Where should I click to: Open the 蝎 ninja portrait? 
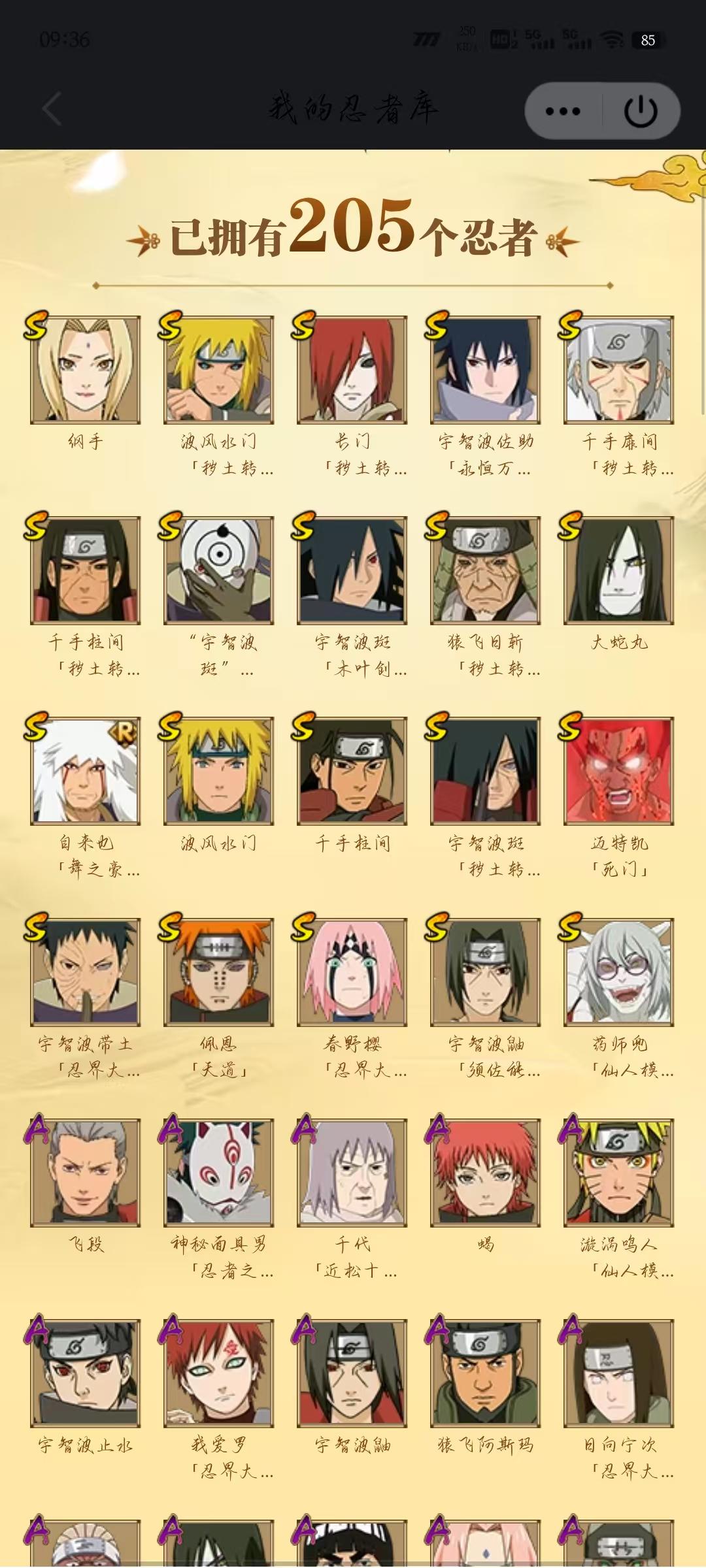tap(486, 1172)
